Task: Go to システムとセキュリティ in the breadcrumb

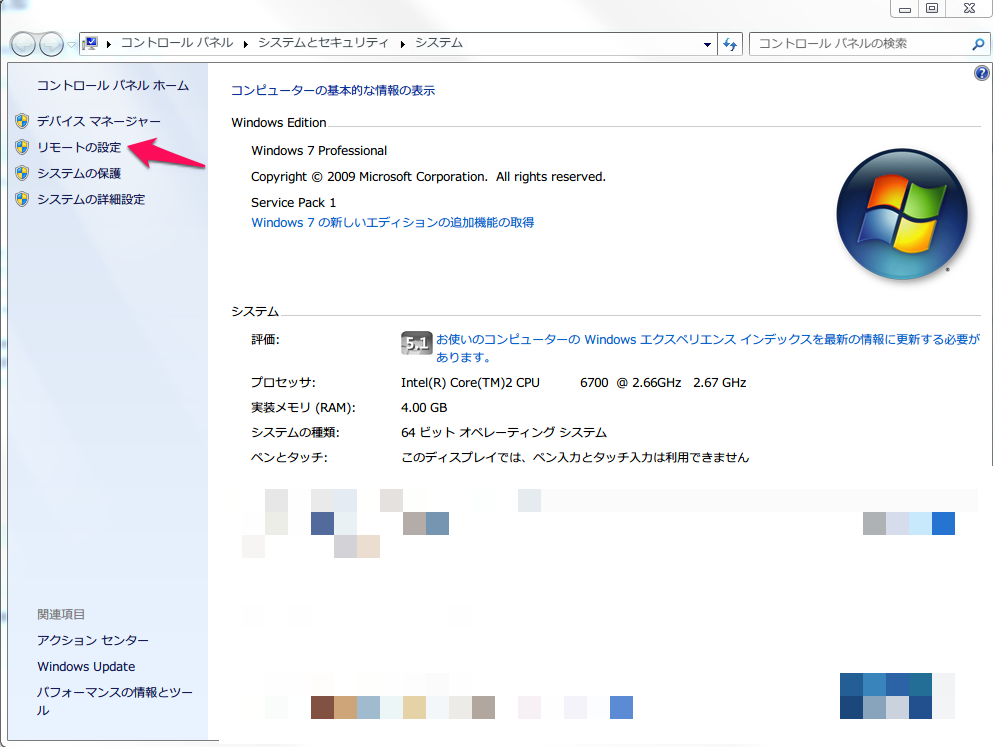Action: 323,43
